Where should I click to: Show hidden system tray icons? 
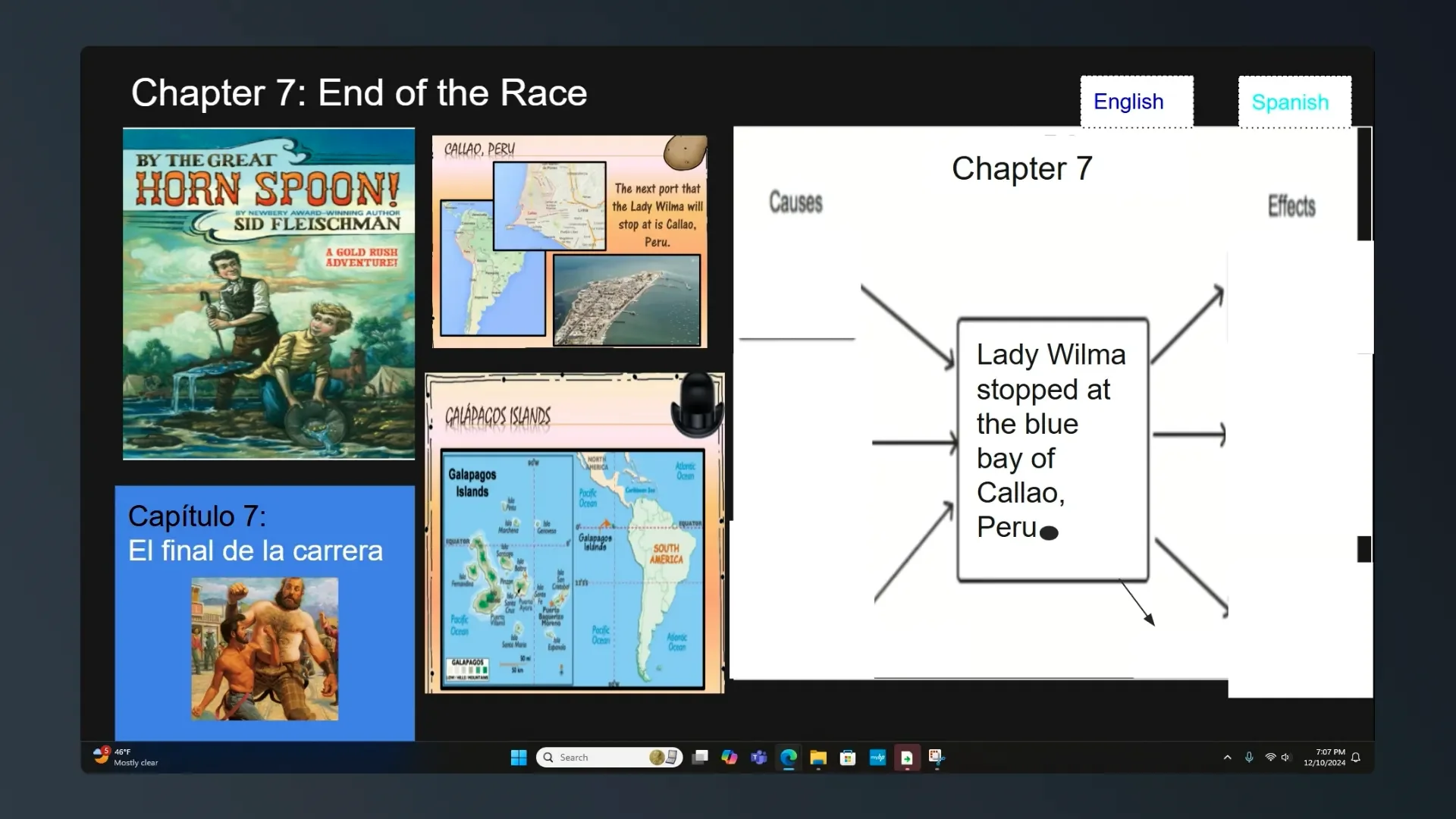pos(1227,758)
